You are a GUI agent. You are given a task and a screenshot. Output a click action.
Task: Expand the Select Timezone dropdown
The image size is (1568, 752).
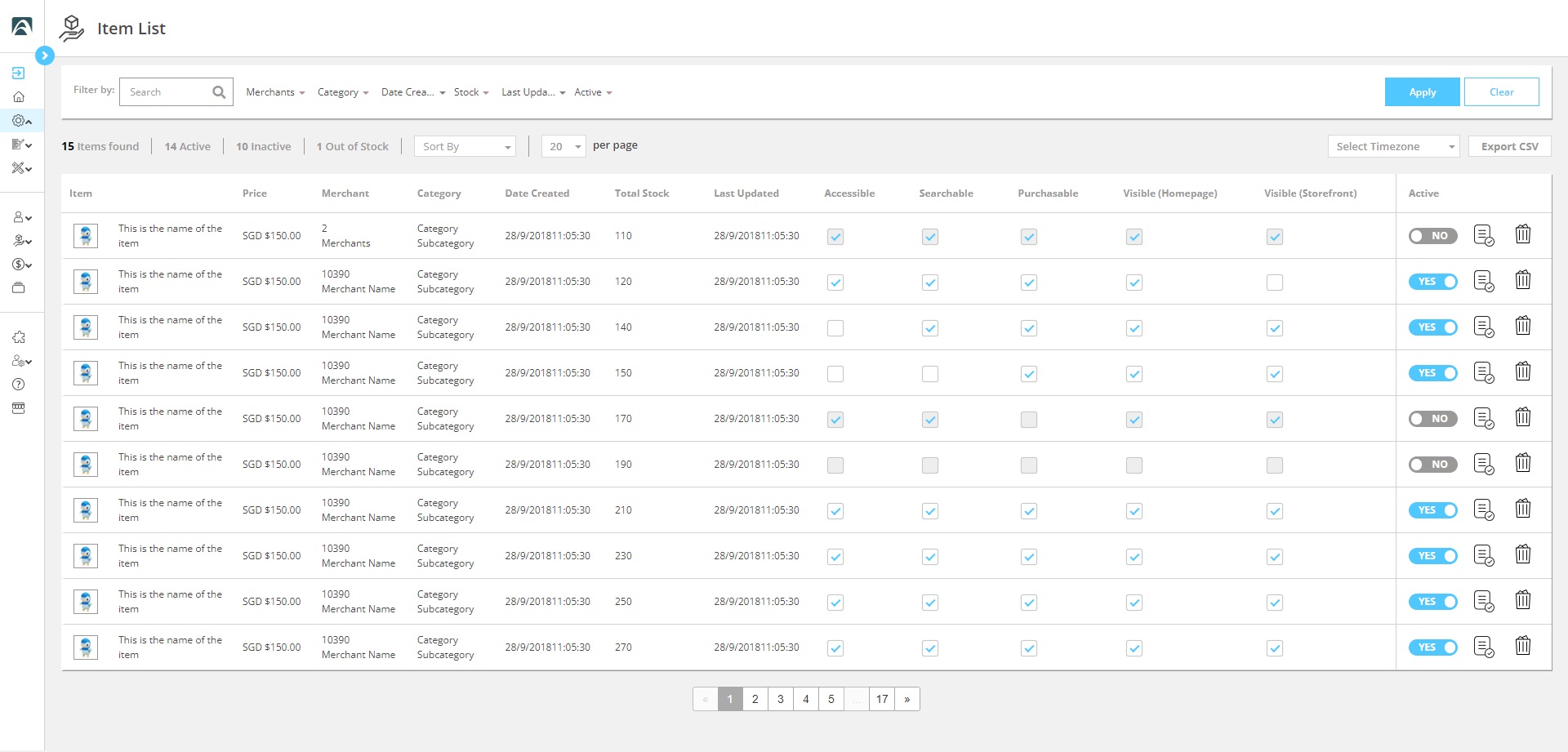(x=1392, y=147)
